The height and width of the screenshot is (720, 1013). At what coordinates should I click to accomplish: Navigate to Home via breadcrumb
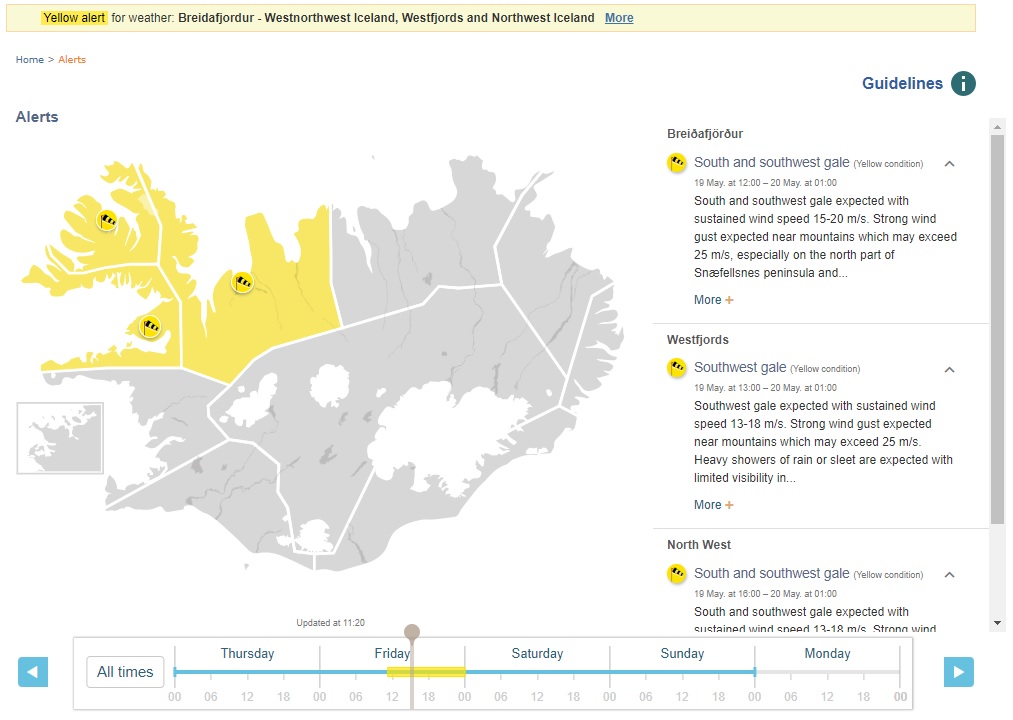(x=29, y=60)
